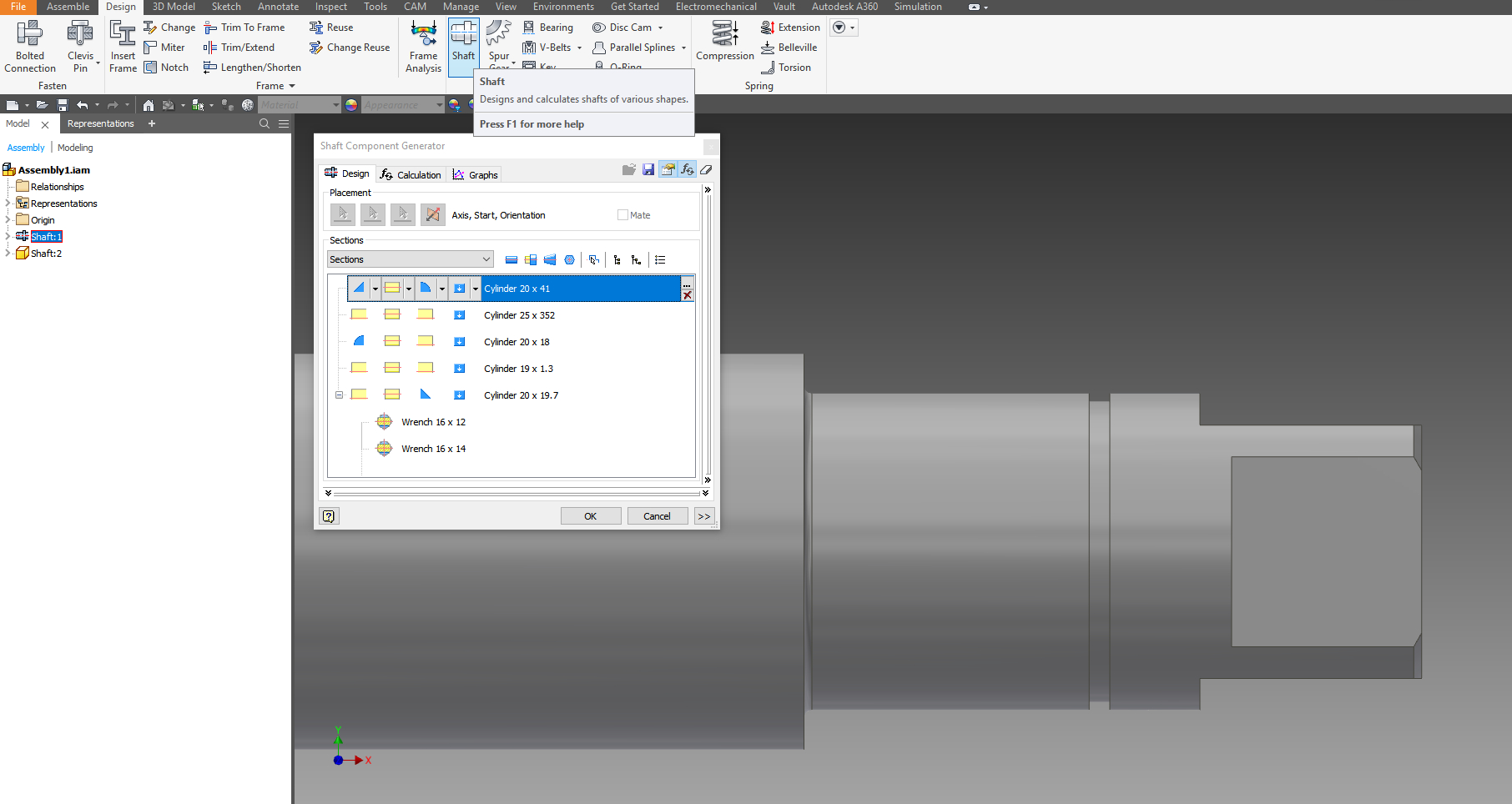Click the Home view icon in quick access
The height and width of the screenshot is (804, 1512).
[148, 105]
